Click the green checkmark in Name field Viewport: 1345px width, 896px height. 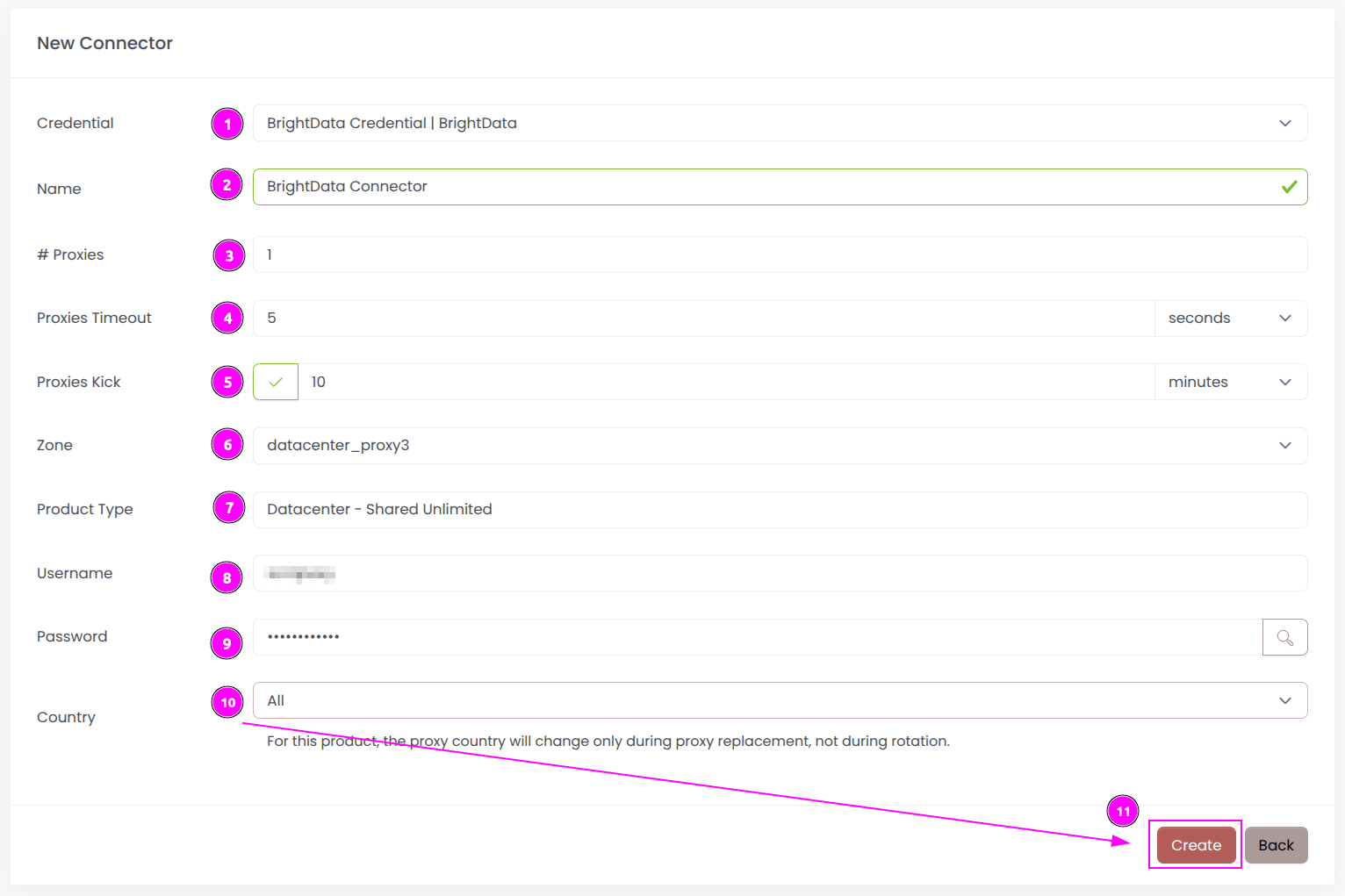(x=1289, y=187)
